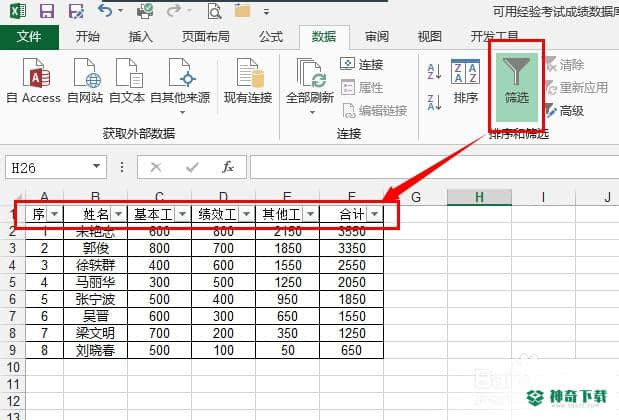Click the confirm checkmark in formula bar

point(192,167)
